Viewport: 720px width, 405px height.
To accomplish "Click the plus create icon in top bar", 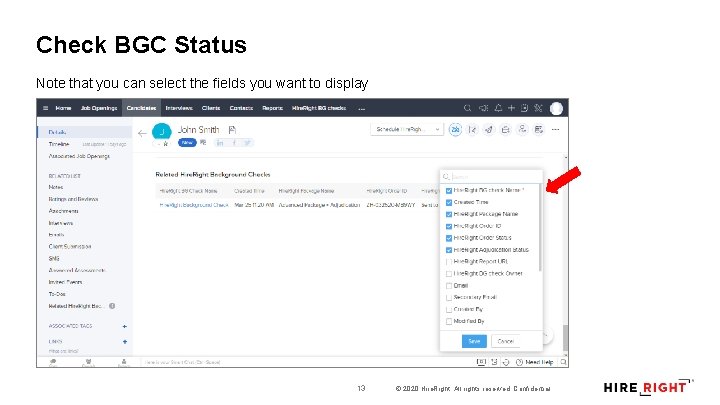I will click(x=511, y=108).
